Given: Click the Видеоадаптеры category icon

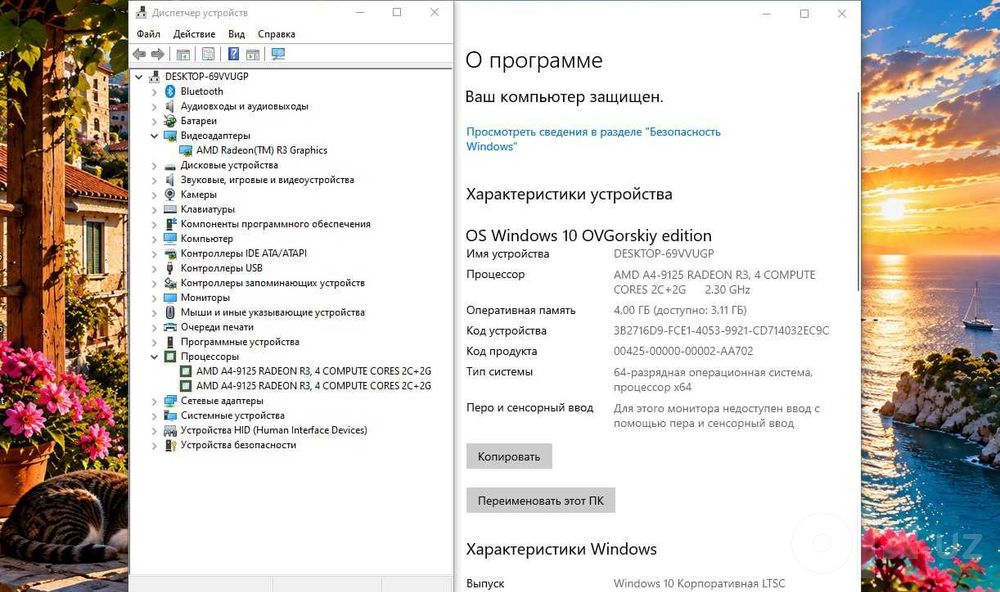Looking at the screenshot, I should coord(170,135).
